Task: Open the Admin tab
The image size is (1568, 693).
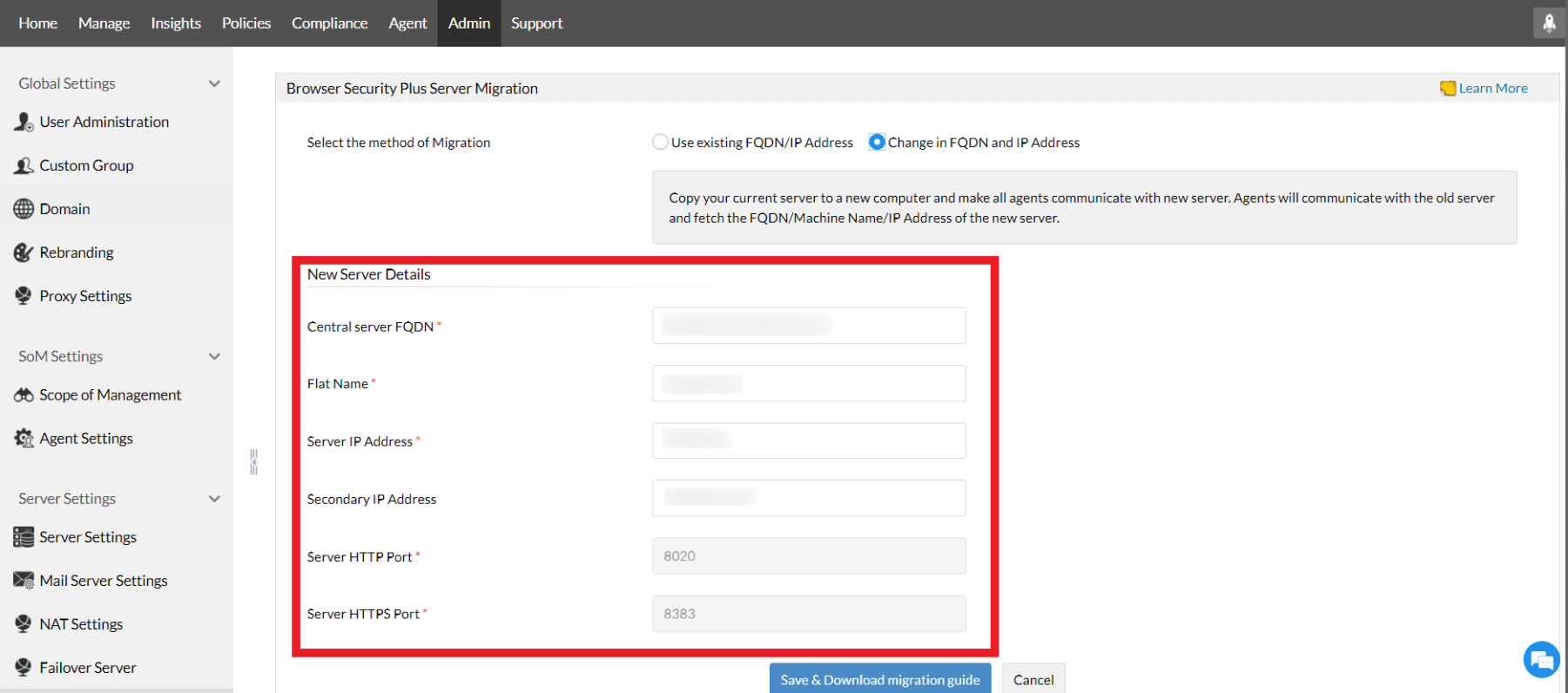Action: [x=469, y=24]
